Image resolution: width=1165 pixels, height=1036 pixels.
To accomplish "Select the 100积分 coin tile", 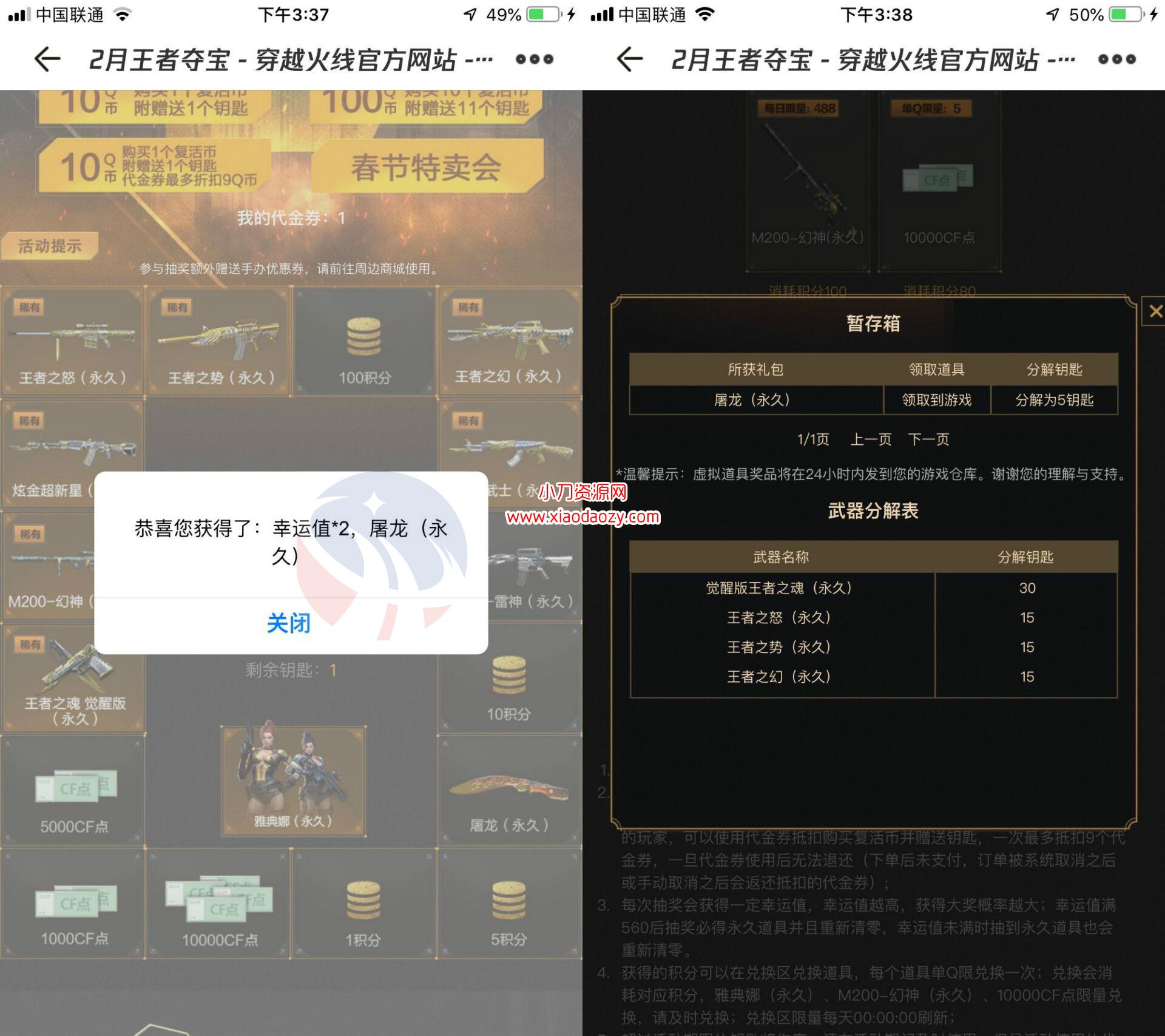I will point(364,342).
